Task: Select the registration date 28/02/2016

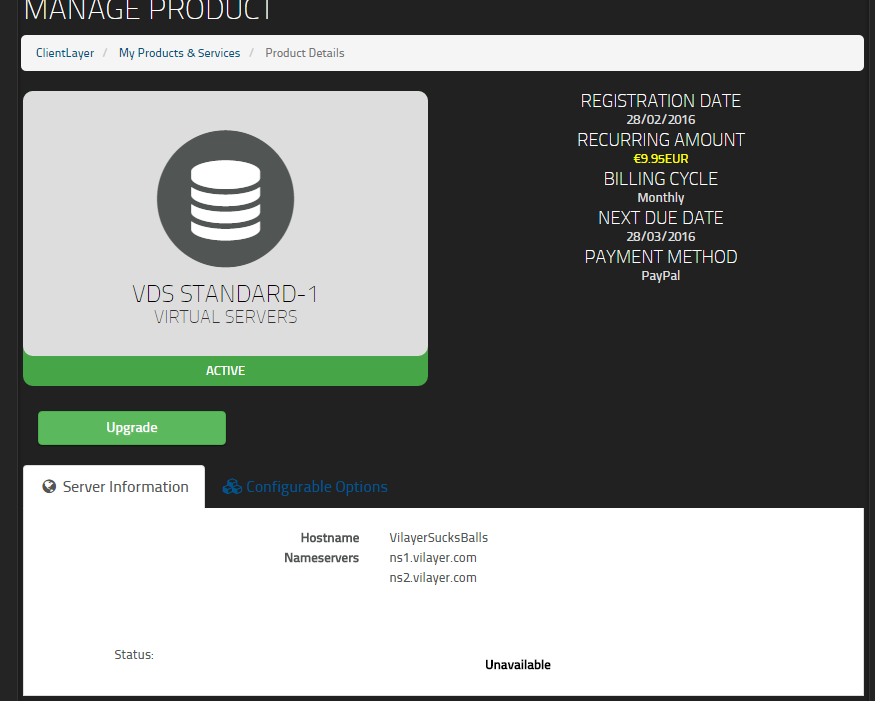Action: (x=661, y=119)
